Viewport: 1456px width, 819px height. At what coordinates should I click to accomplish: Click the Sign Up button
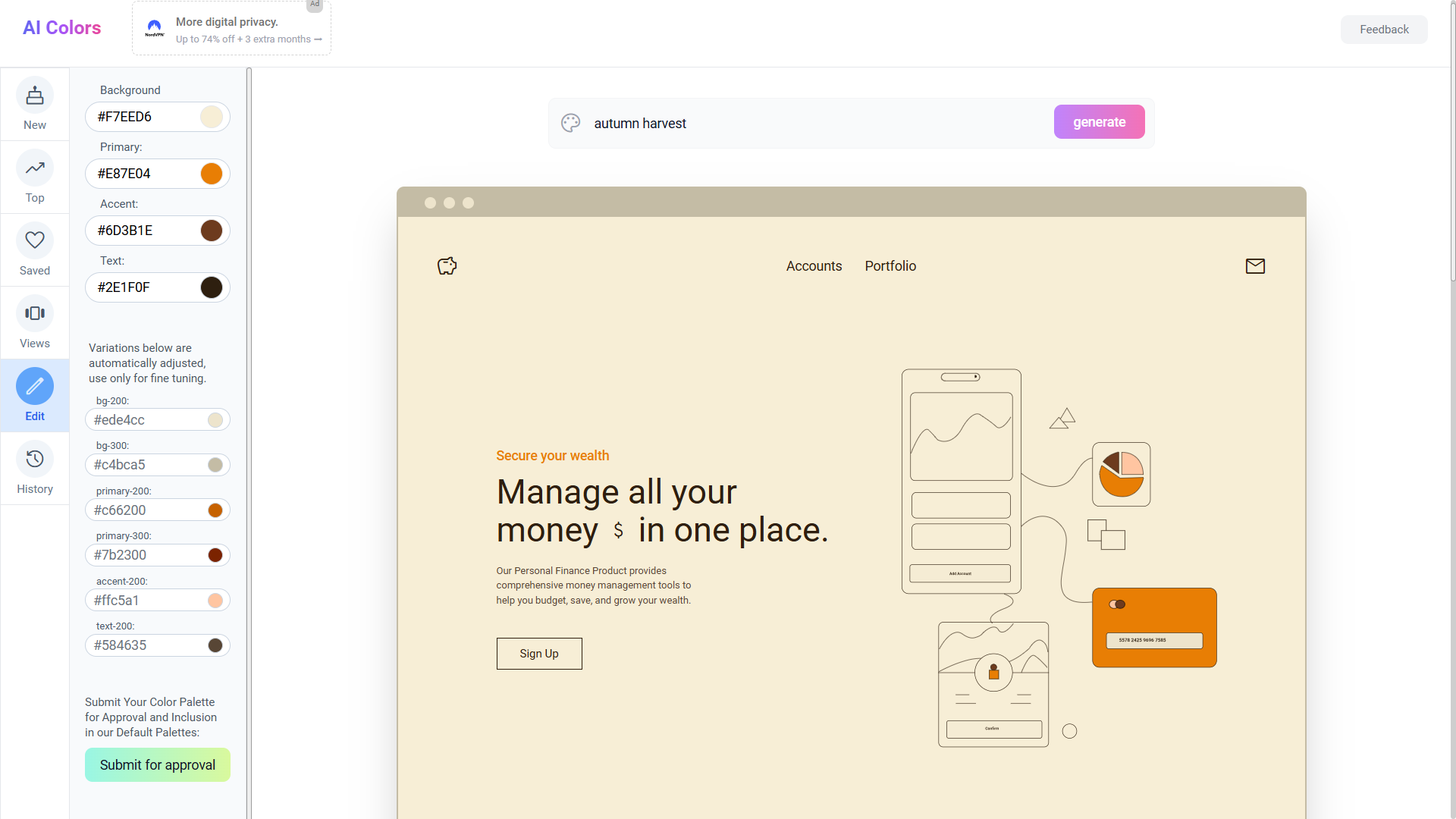click(x=539, y=653)
